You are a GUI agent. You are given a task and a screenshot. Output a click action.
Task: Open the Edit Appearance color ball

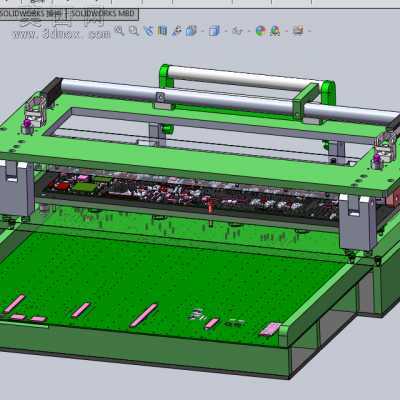[261, 31]
